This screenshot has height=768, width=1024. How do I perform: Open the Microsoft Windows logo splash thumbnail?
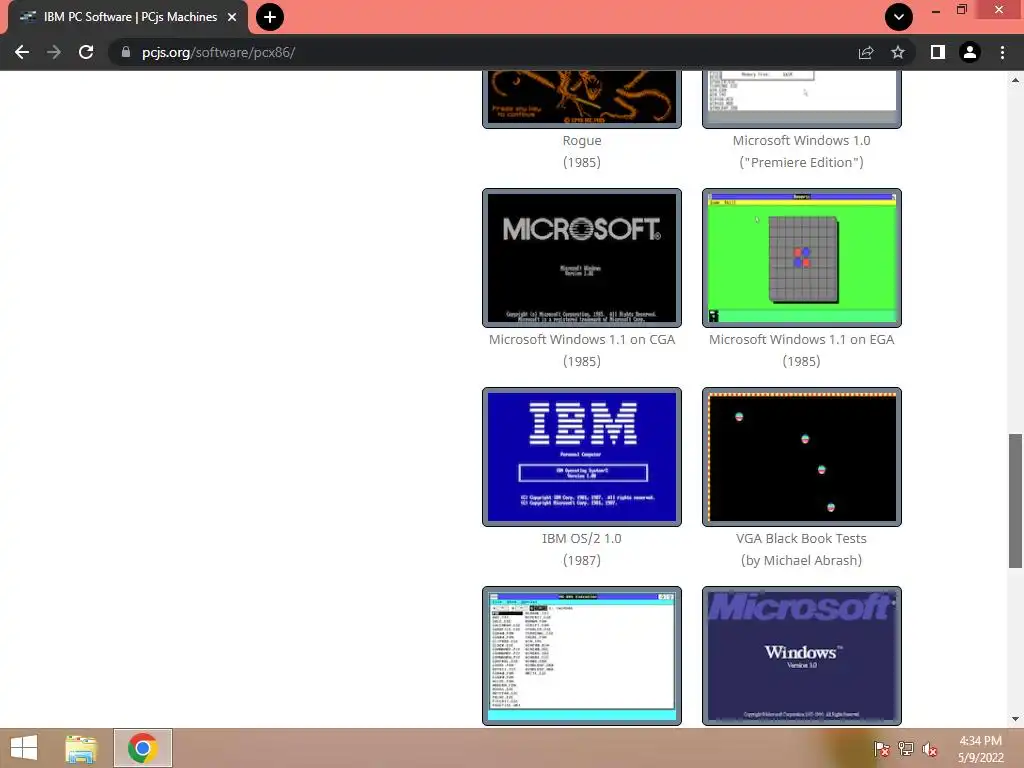[x=801, y=656]
